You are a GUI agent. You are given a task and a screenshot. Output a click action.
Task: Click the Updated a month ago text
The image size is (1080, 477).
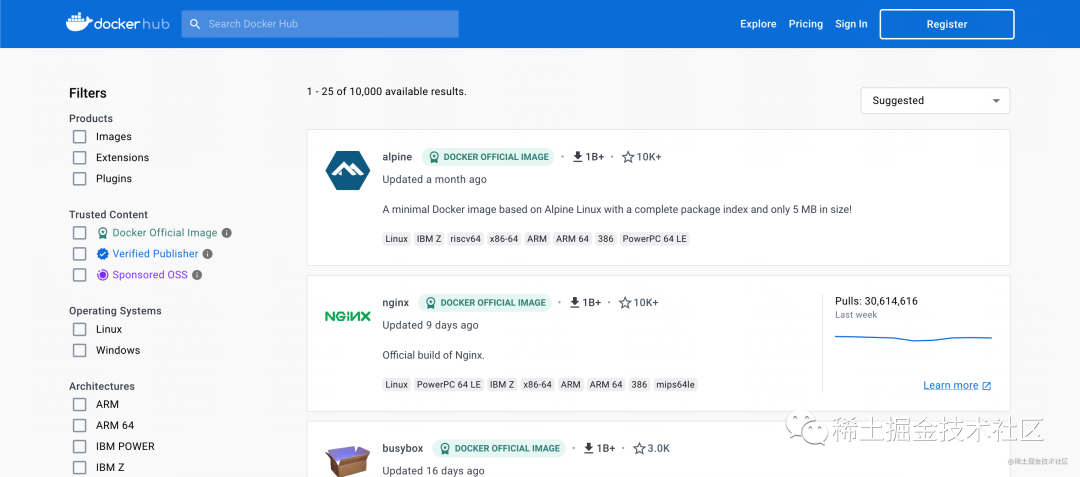[435, 179]
